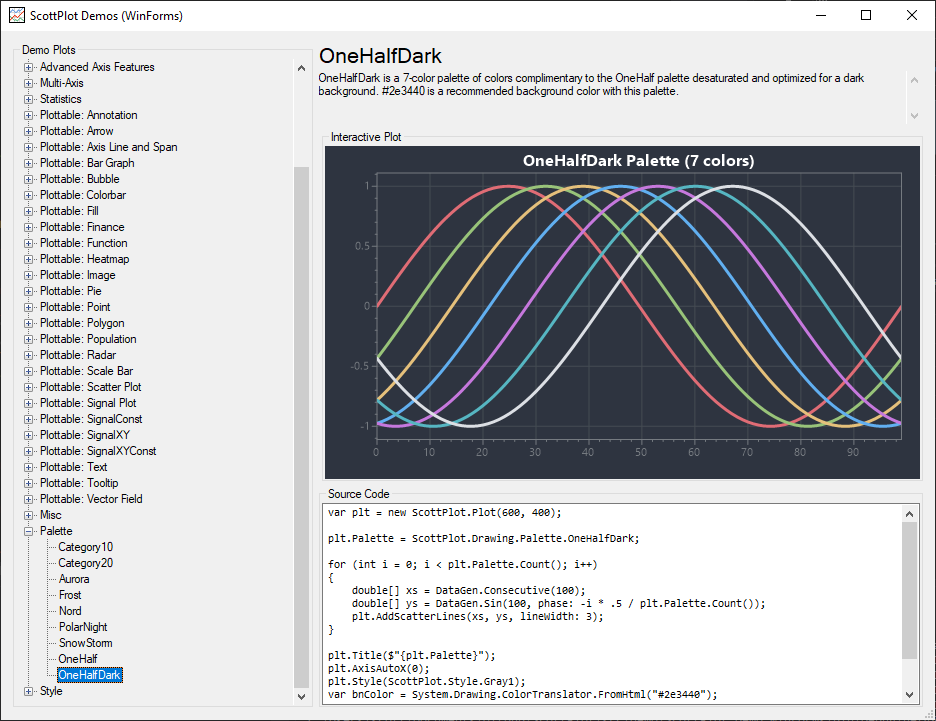Viewport: 936px width, 721px height.
Task: Open Plottable: SignalXYConst demos
Action: click(98, 451)
